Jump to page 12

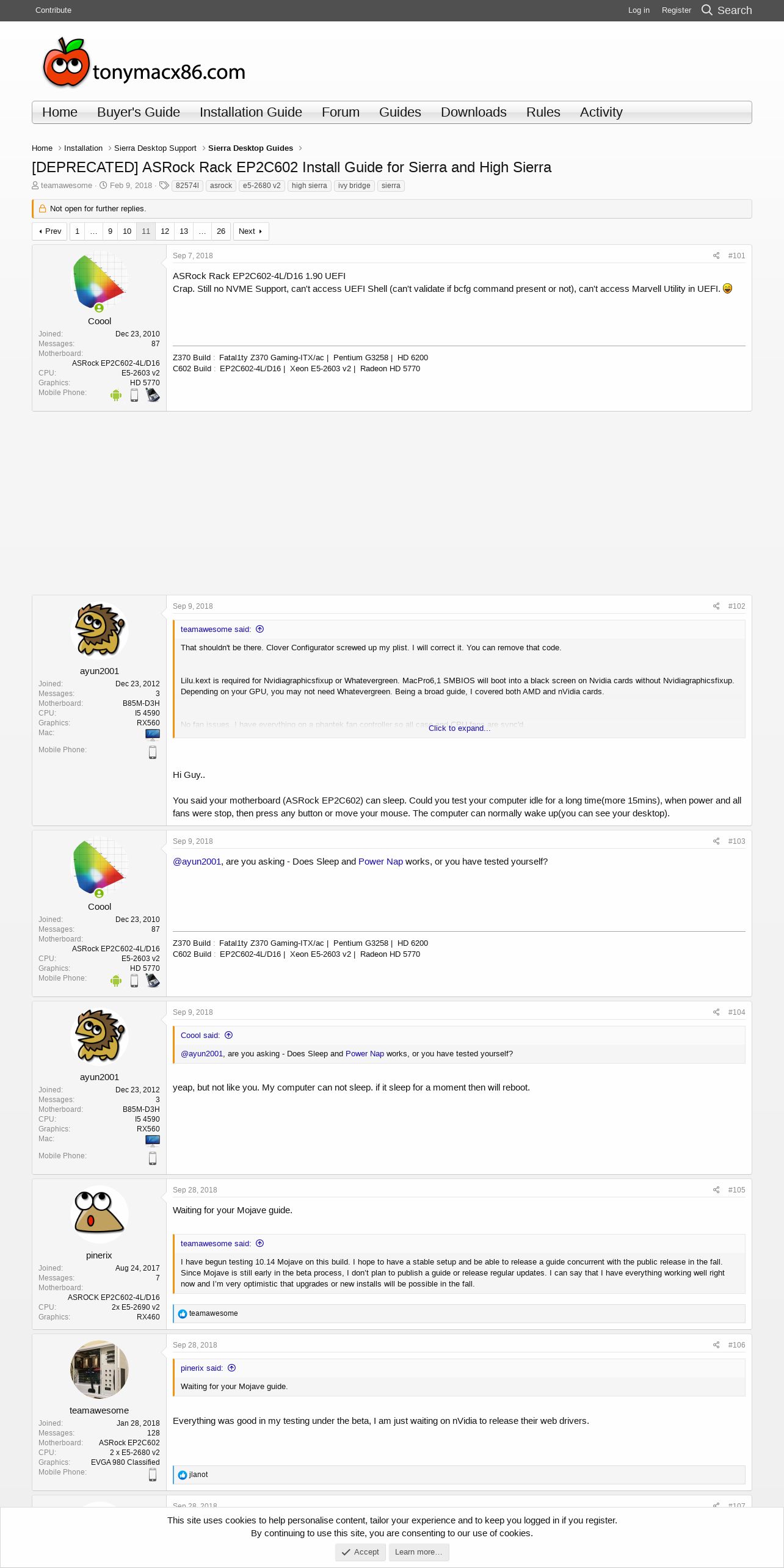[165, 231]
